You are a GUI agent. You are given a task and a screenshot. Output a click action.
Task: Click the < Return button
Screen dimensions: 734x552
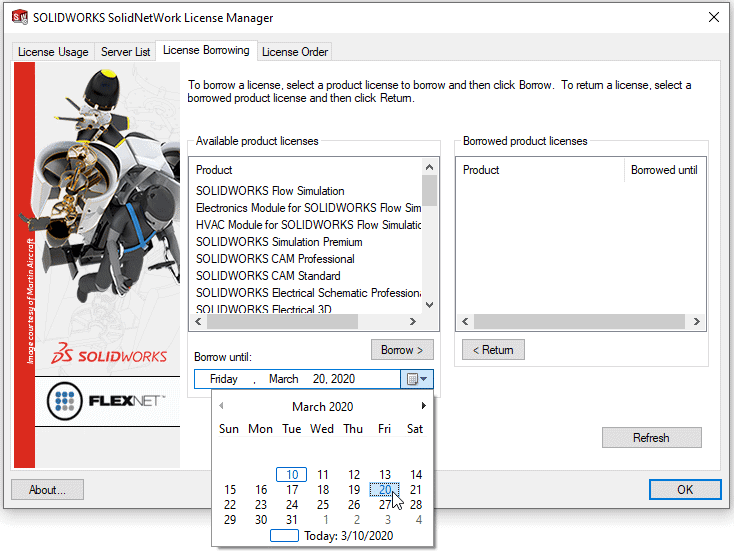(x=493, y=350)
